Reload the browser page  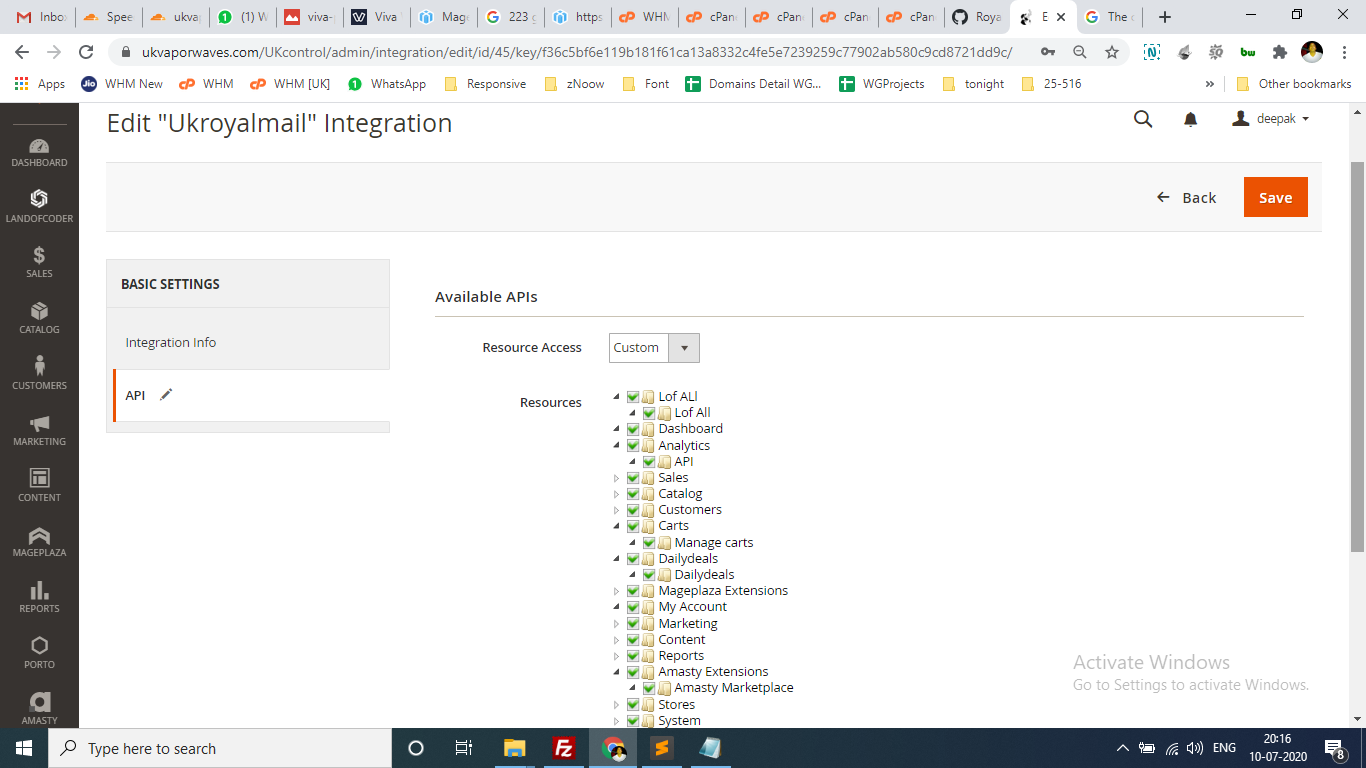(x=87, y=52)
